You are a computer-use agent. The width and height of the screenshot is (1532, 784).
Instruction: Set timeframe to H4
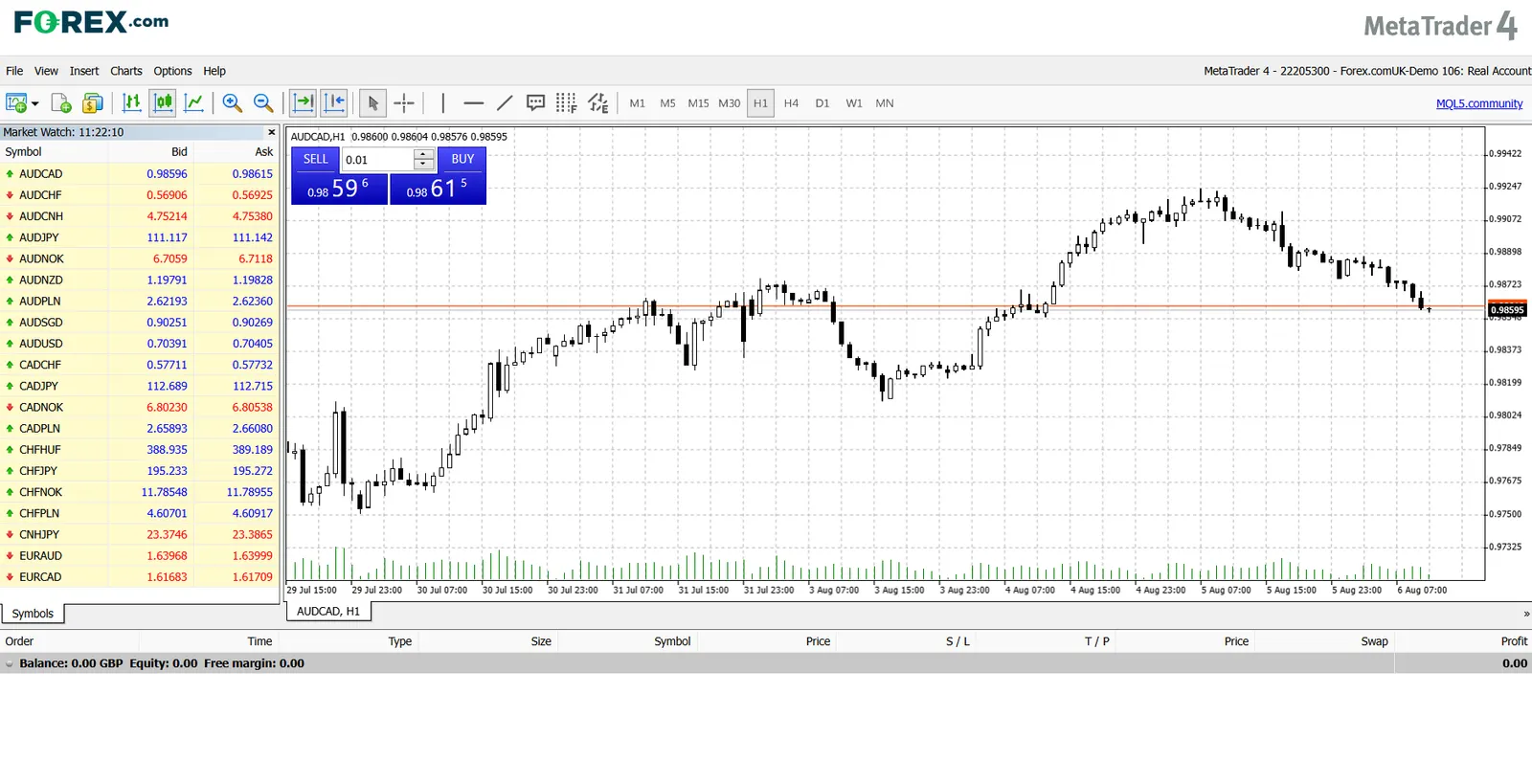coord(791,103)
